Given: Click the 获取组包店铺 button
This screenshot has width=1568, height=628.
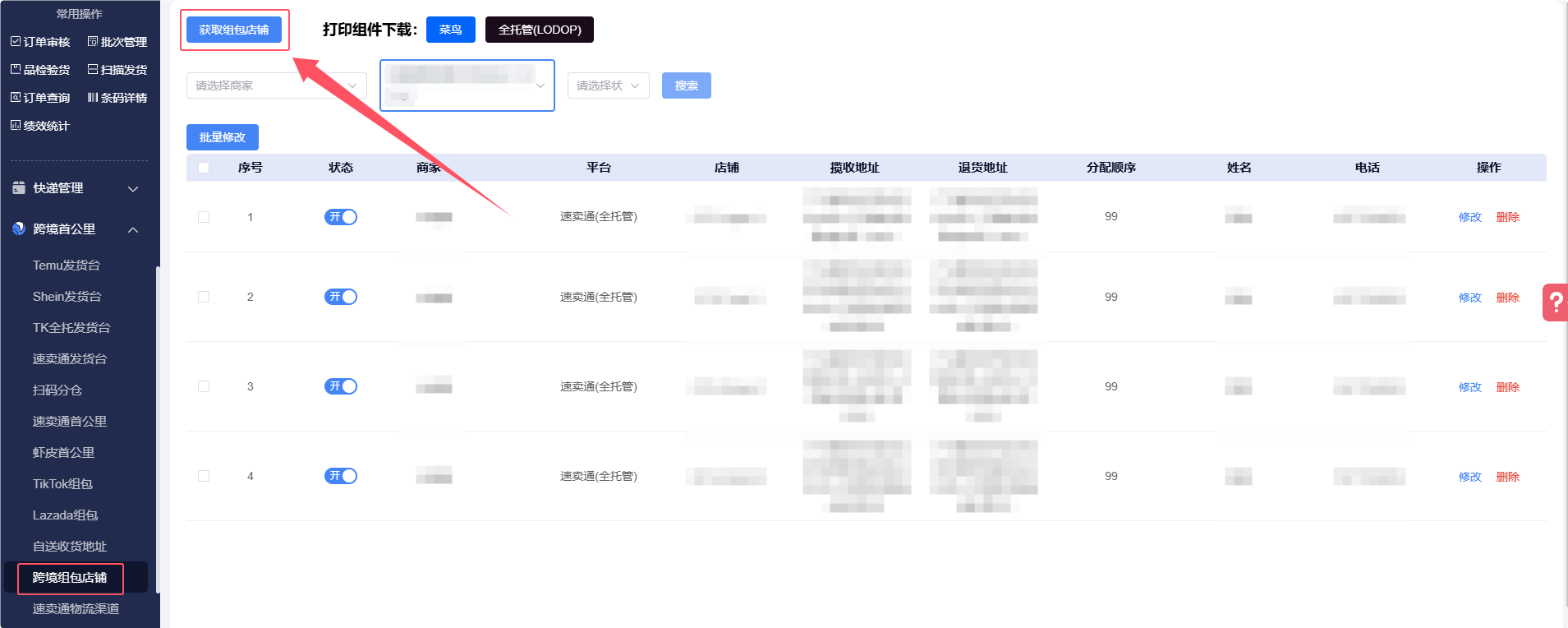Looking at the screenshot, I should (234, 30).
